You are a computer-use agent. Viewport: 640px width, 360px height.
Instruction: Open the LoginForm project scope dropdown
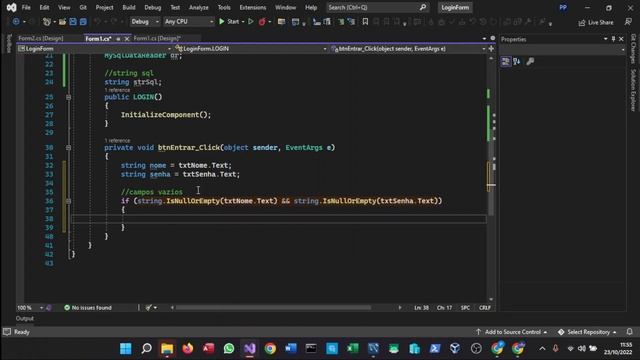(94, 49)
